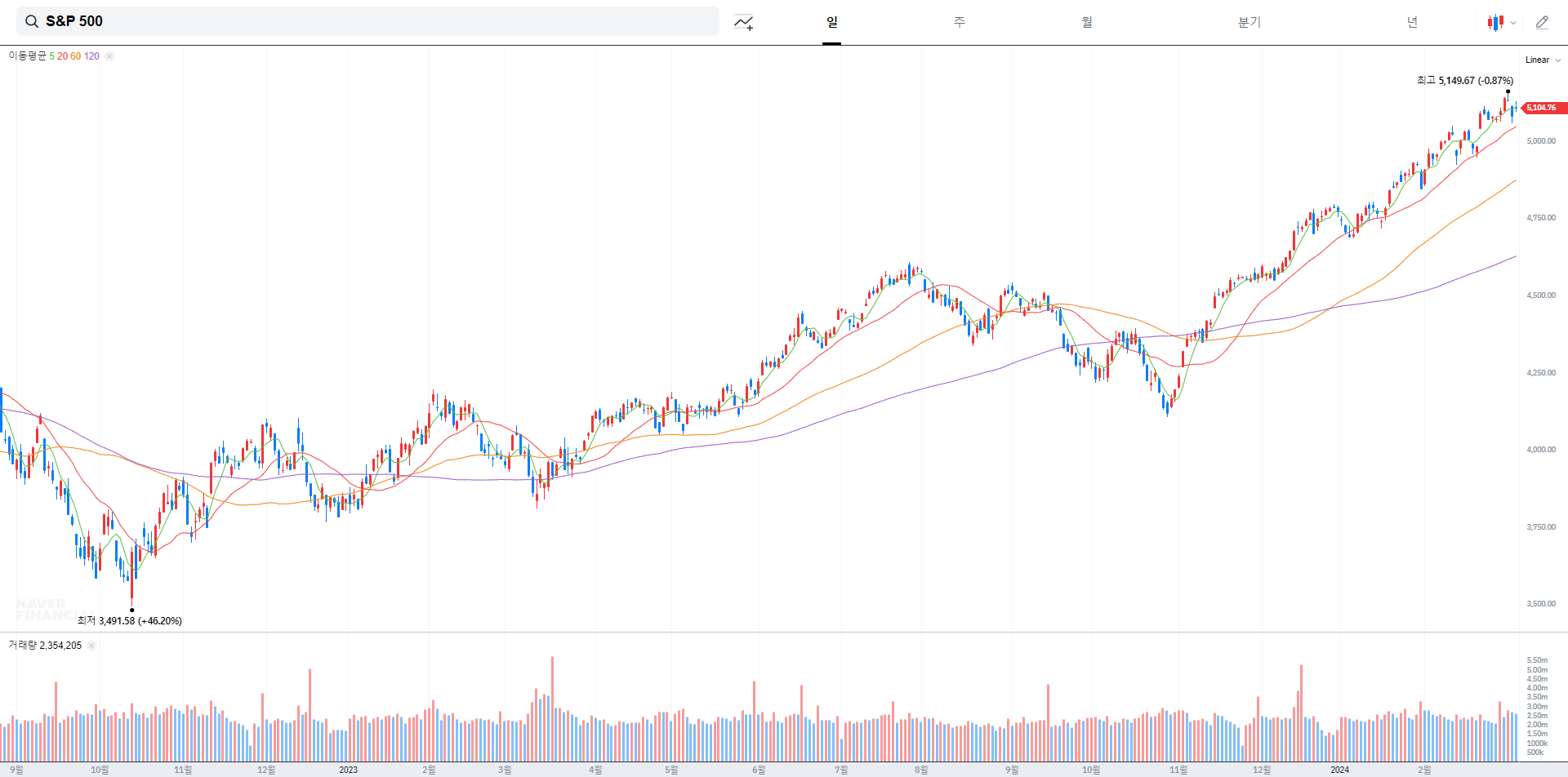Click the 3,500.00 price axis label
The width and height of the screenshot is (1568, 777).
coord(1541,604)
